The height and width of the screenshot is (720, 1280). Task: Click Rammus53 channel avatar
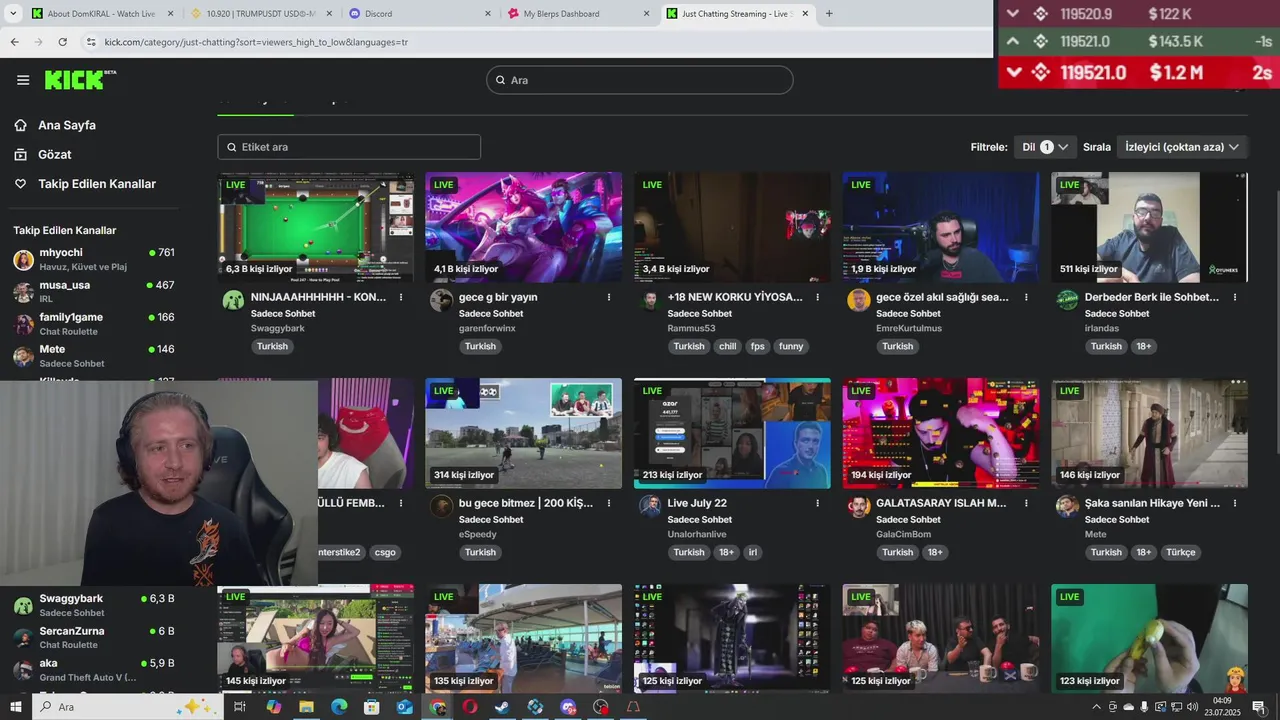(x=650, y=300)
